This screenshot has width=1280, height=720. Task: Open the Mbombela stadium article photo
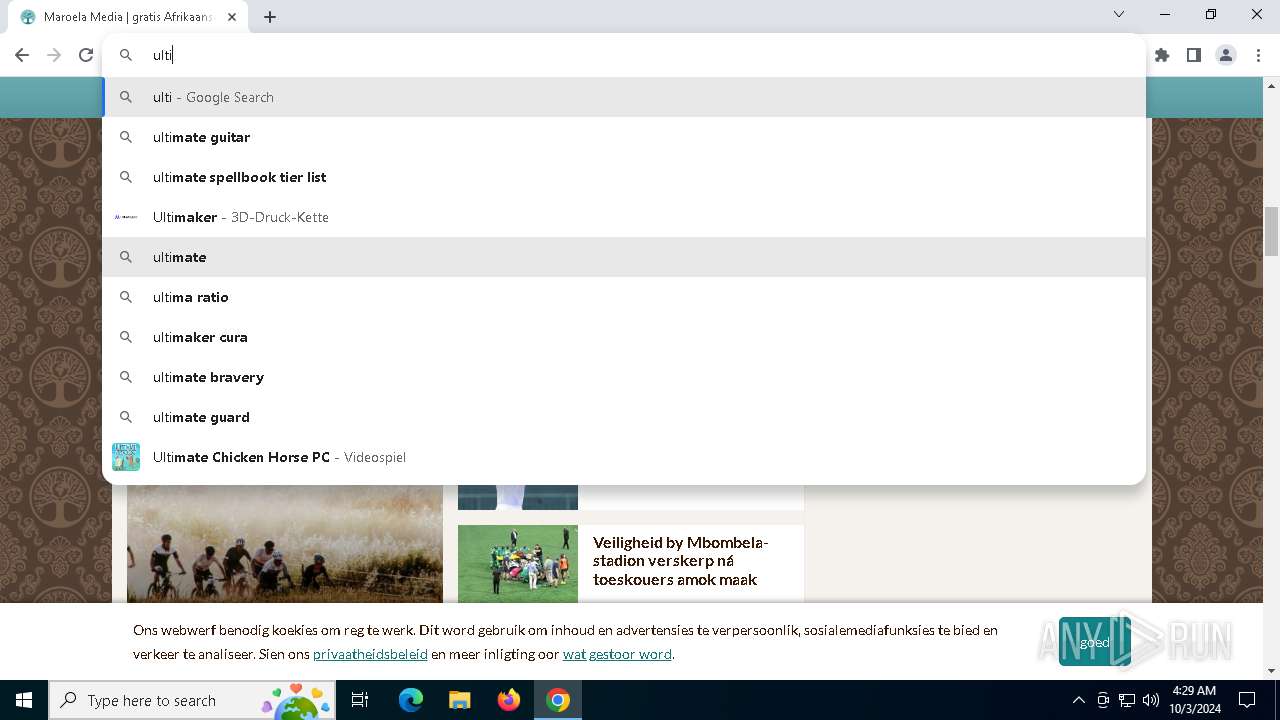click(518, 563)
